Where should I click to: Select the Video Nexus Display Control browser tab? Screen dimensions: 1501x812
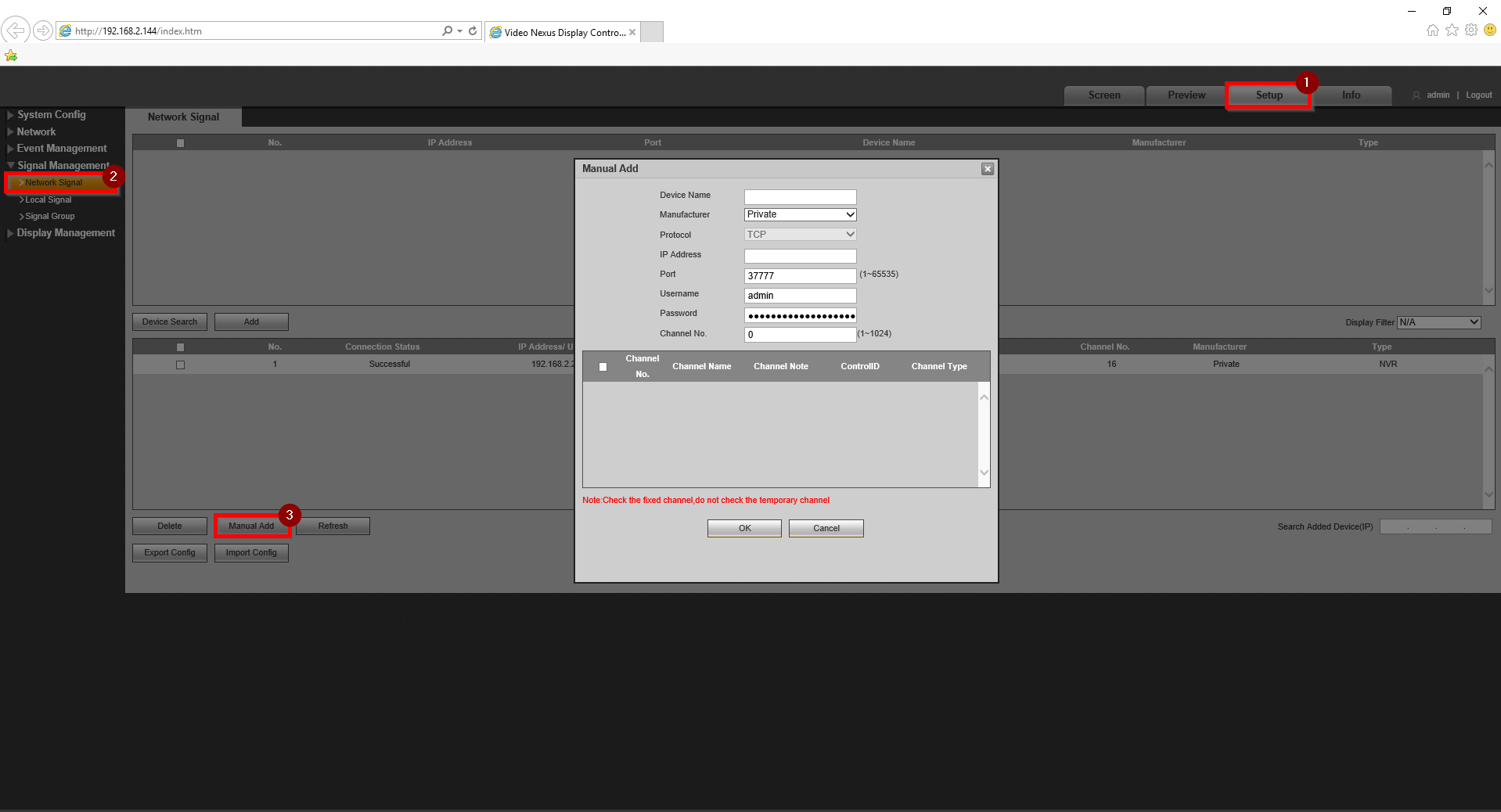[x=562, y=32]
